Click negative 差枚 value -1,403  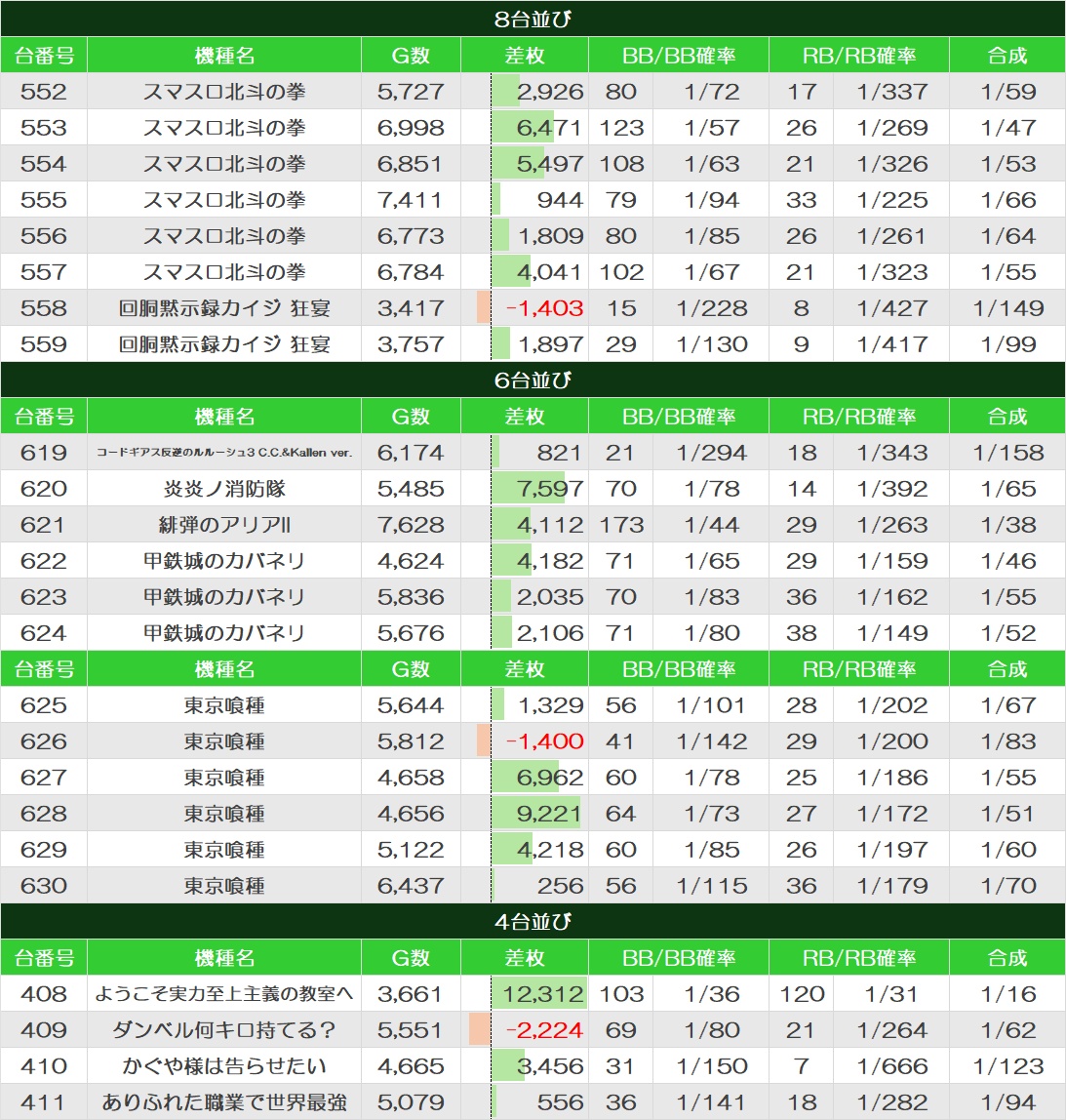coord(544,308)
